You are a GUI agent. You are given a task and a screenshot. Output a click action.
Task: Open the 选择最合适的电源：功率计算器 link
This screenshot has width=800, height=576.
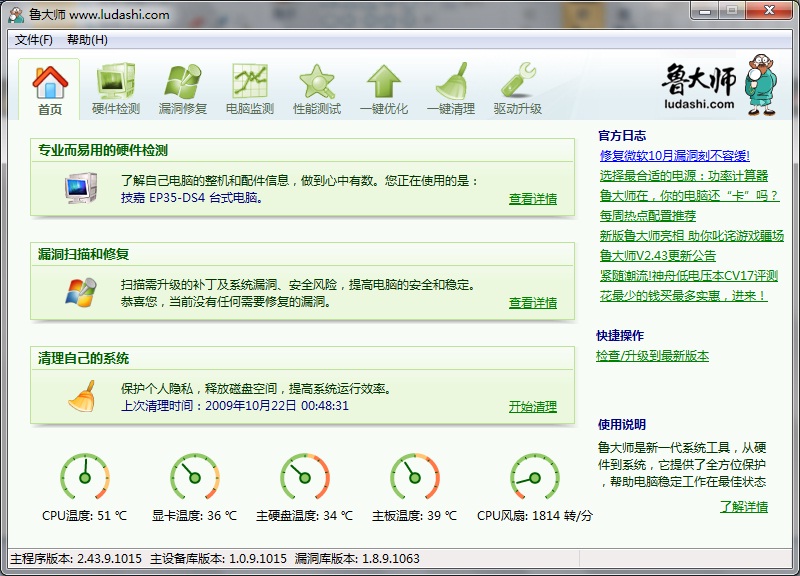[x=684, y=176]
